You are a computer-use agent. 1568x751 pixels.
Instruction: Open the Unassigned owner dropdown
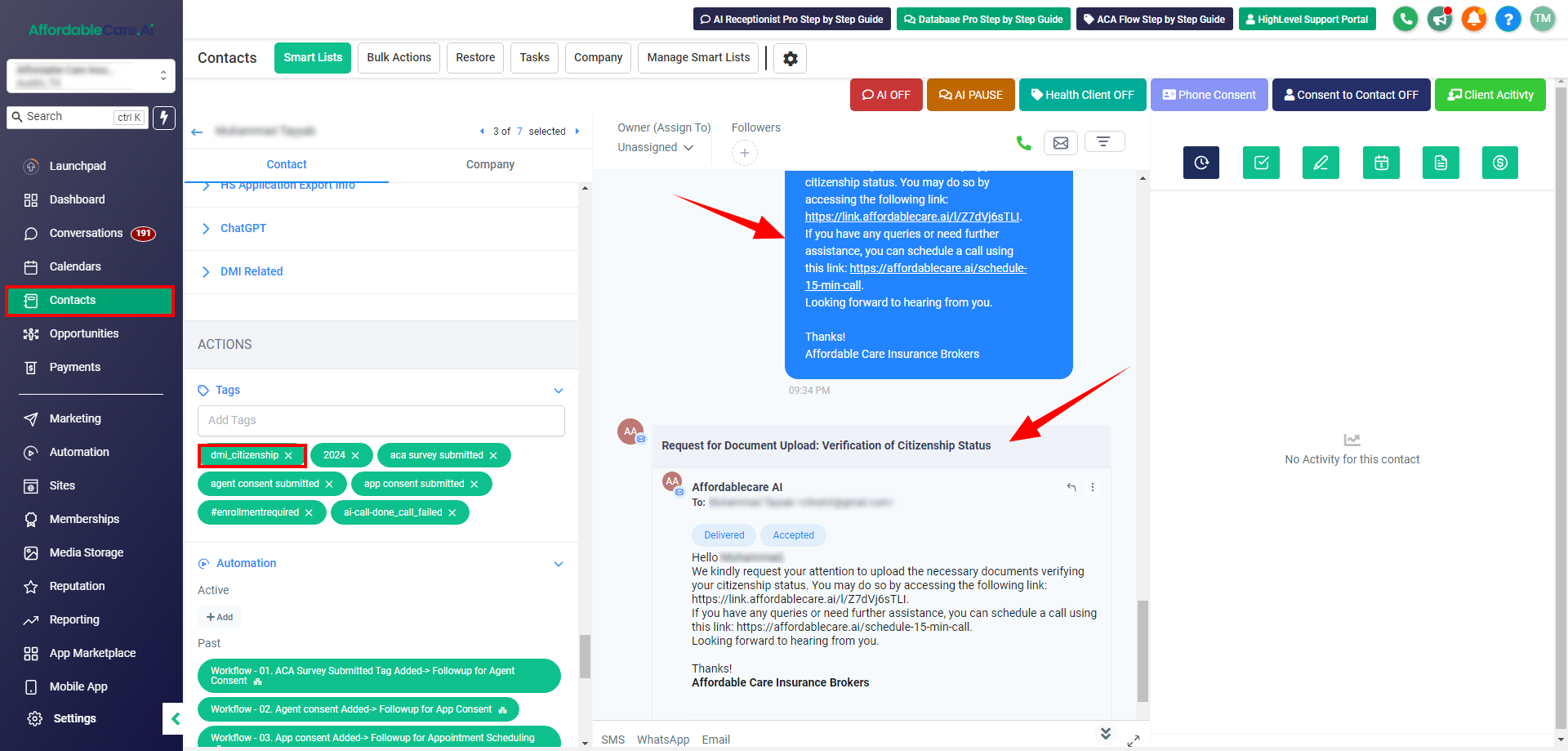pyautogui.click(x=655, y=148)
